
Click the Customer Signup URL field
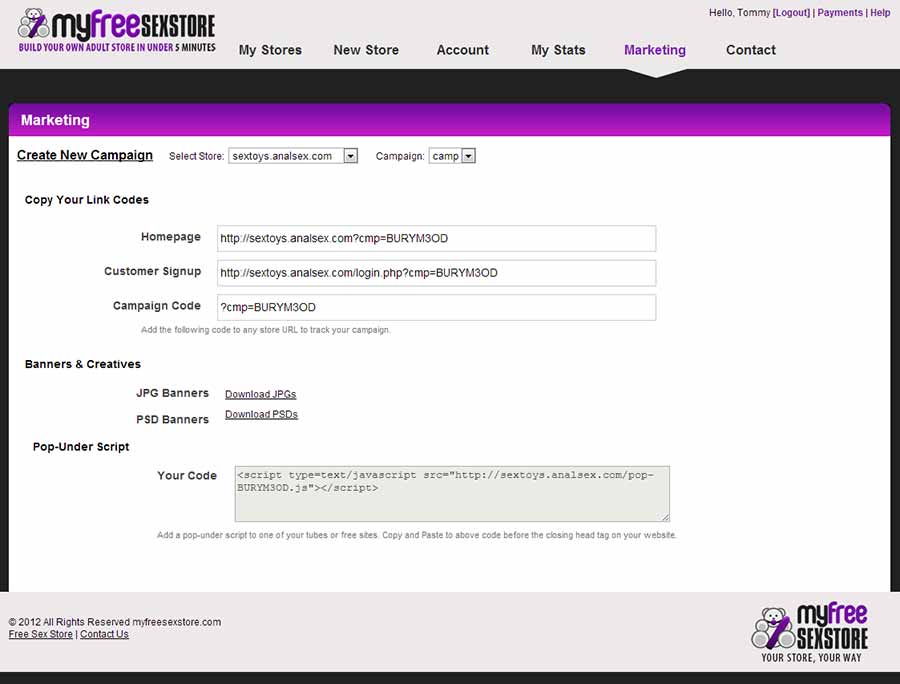[436, 273]
